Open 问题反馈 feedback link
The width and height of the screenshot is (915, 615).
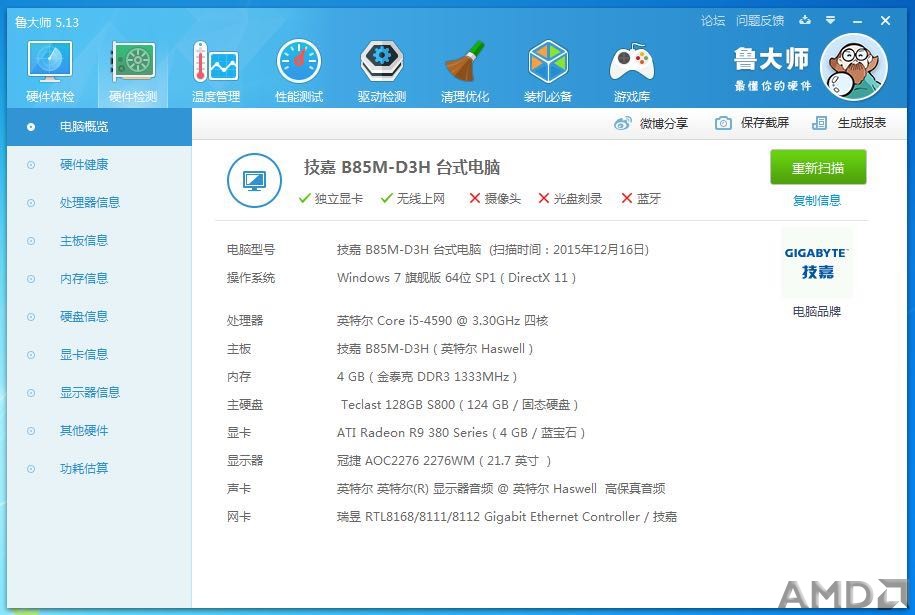760,21
